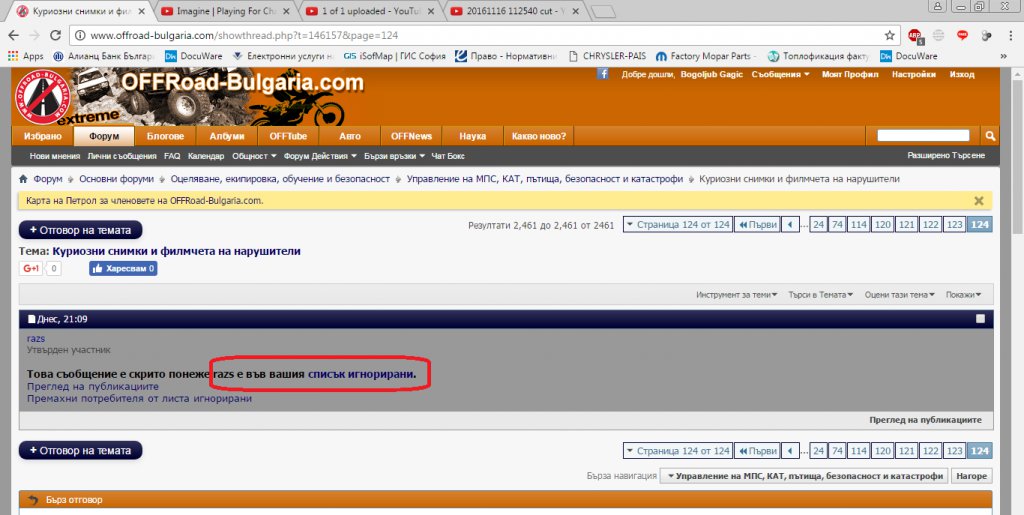Open Основни форуми breadcrumb link

point(116,179)
